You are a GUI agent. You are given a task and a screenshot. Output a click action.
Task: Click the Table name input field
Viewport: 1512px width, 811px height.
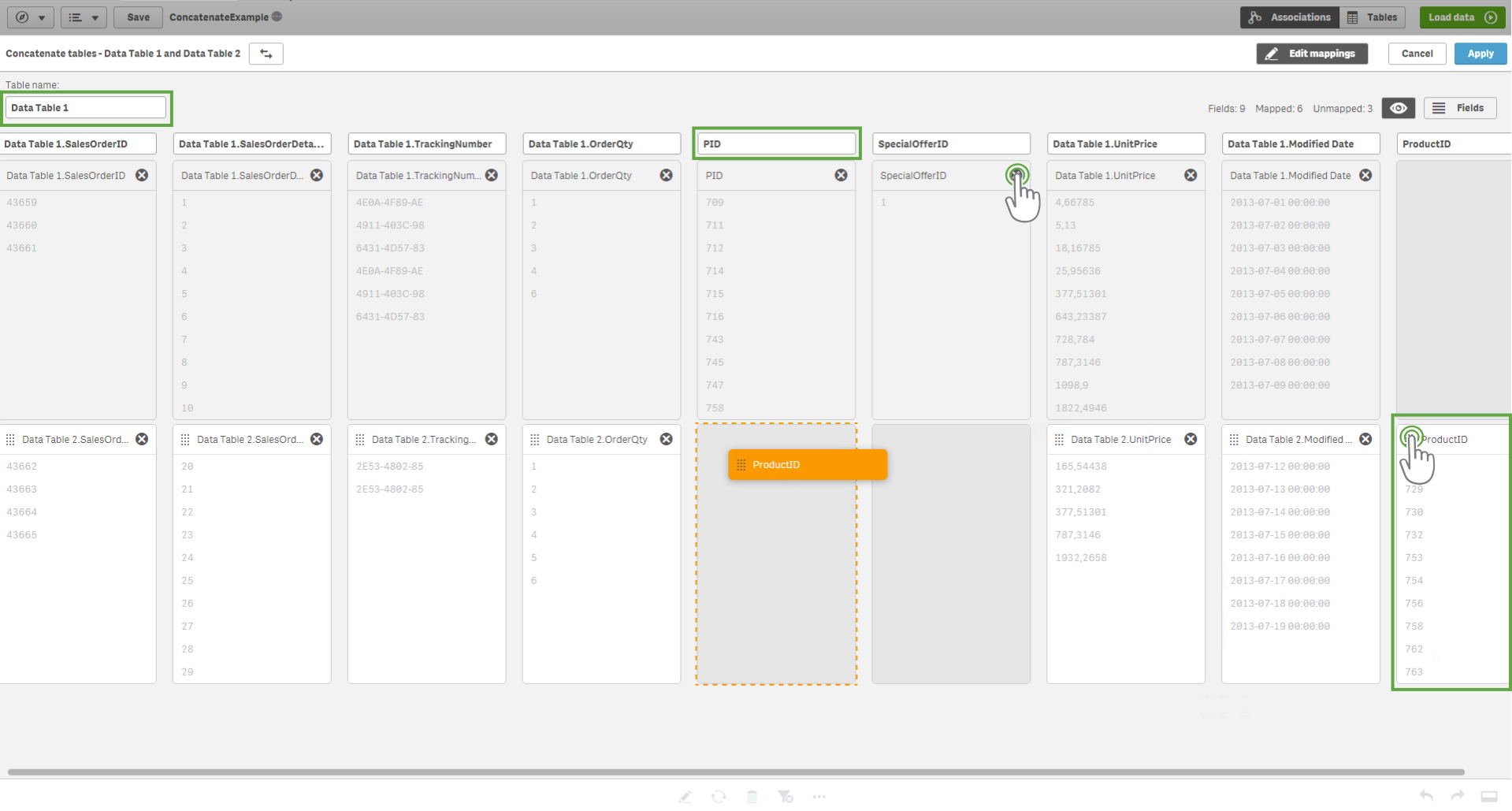click(86, 108)
